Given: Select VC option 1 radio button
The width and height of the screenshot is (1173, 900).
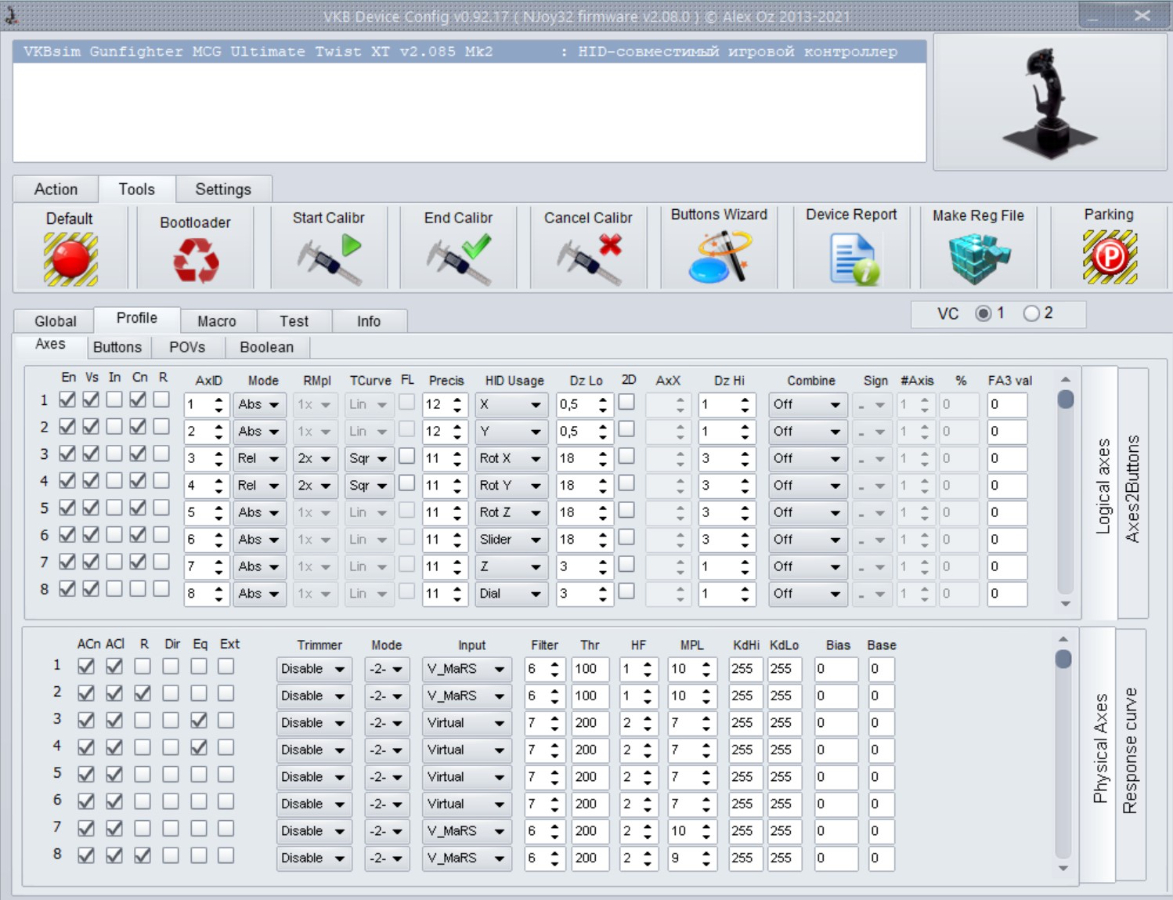Looking at the screenshot, I should click(983, 313).
